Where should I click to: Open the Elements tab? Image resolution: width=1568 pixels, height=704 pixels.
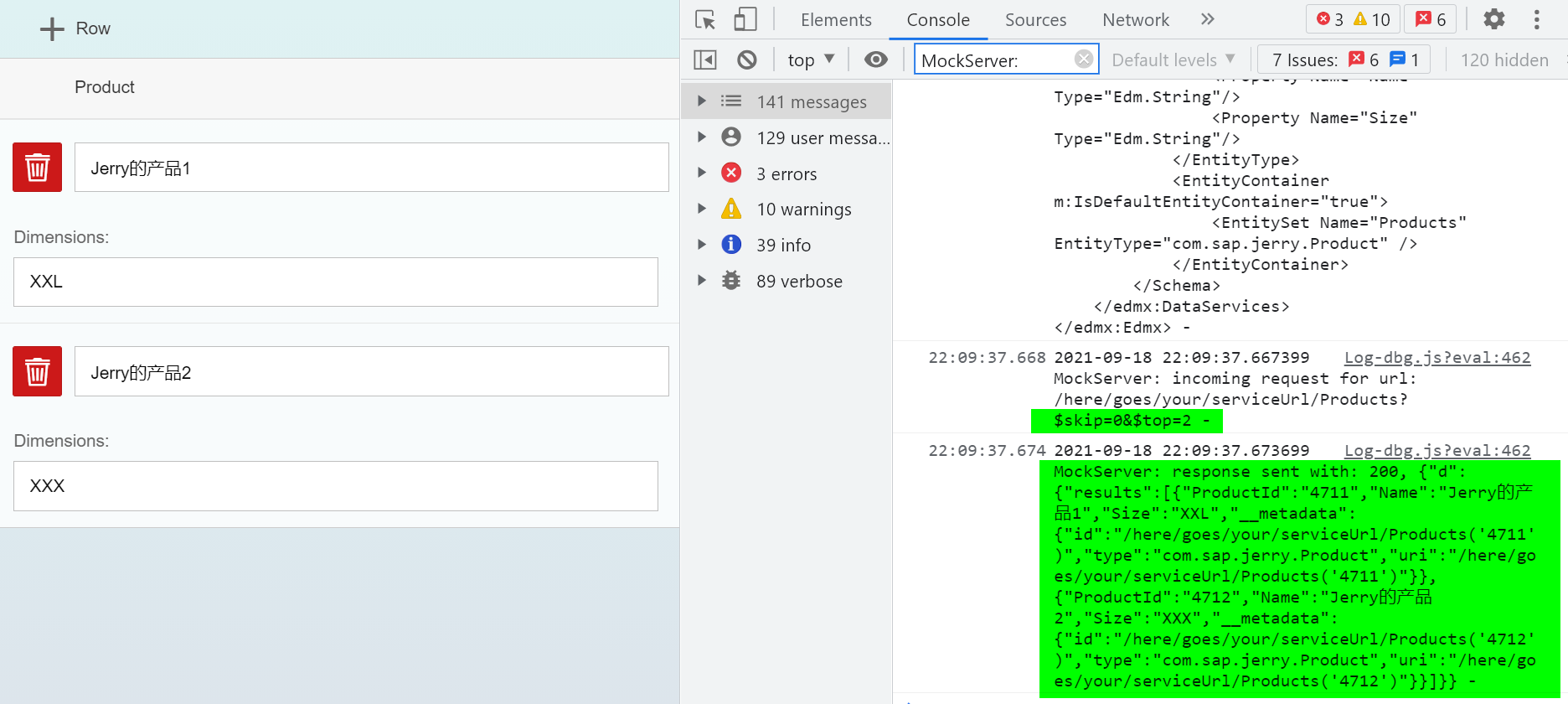pos(836,19)
